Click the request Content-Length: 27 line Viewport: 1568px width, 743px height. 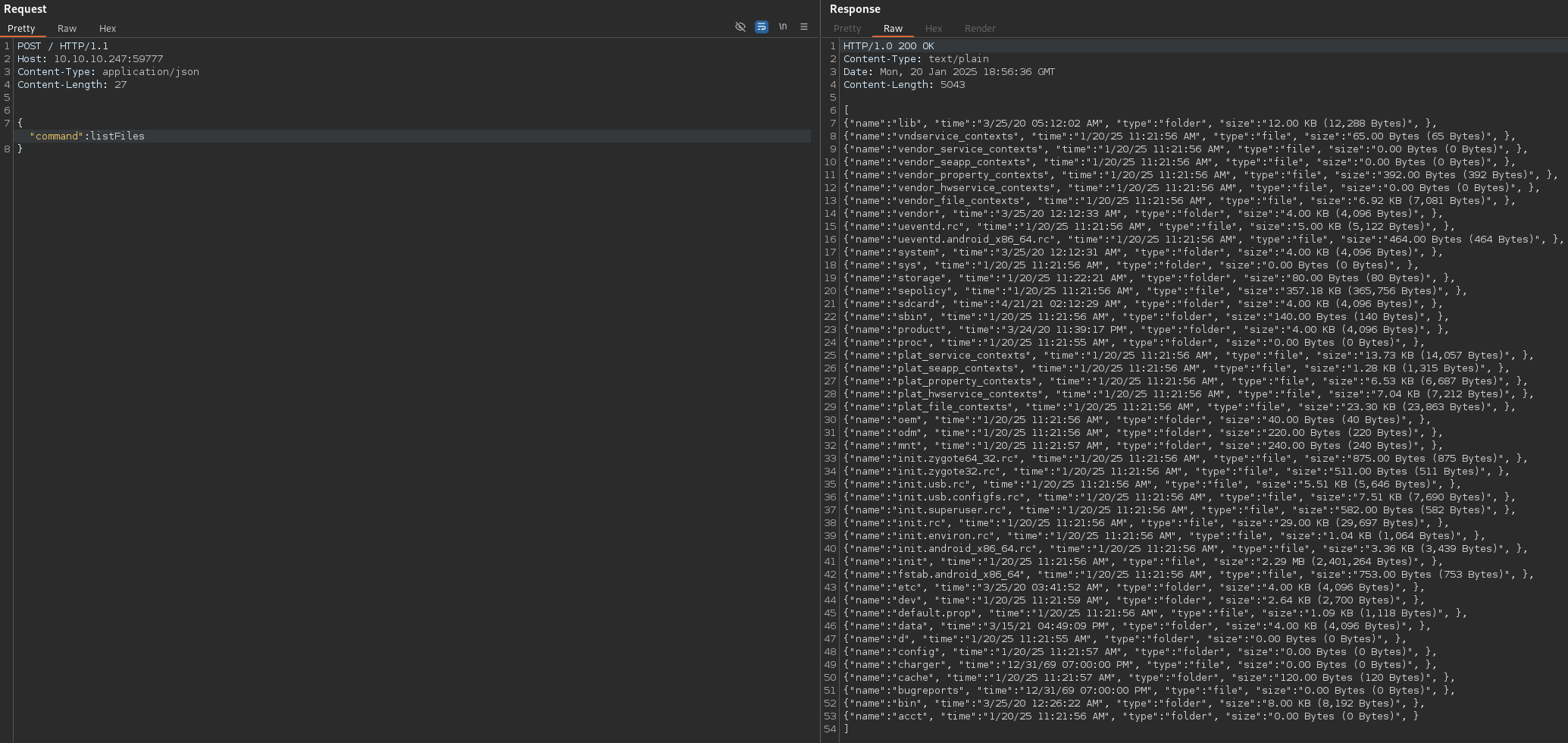pos(72,85)
